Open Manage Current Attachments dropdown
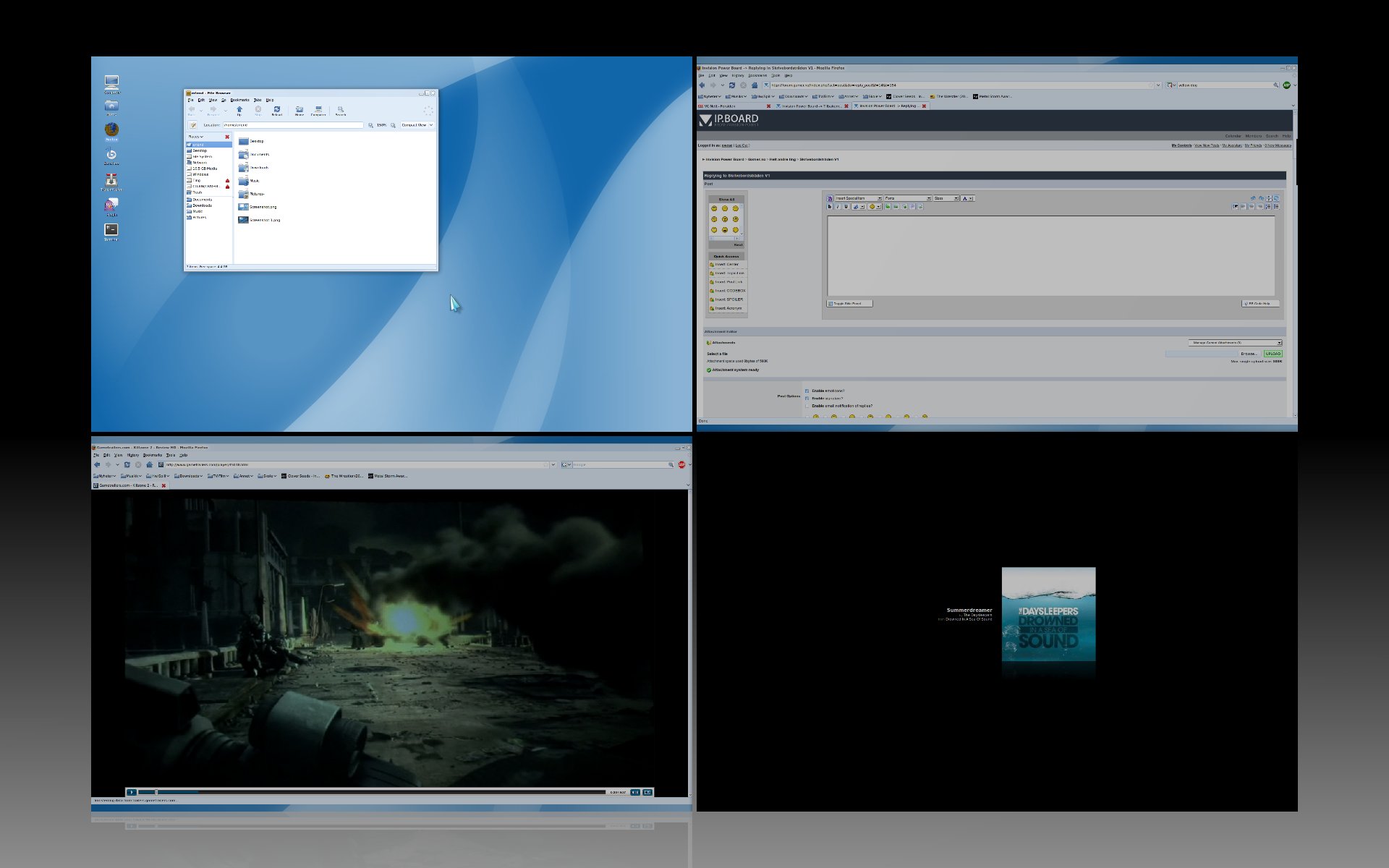The height and width of the screenshot is (868, 1389). pos(1235,343)
